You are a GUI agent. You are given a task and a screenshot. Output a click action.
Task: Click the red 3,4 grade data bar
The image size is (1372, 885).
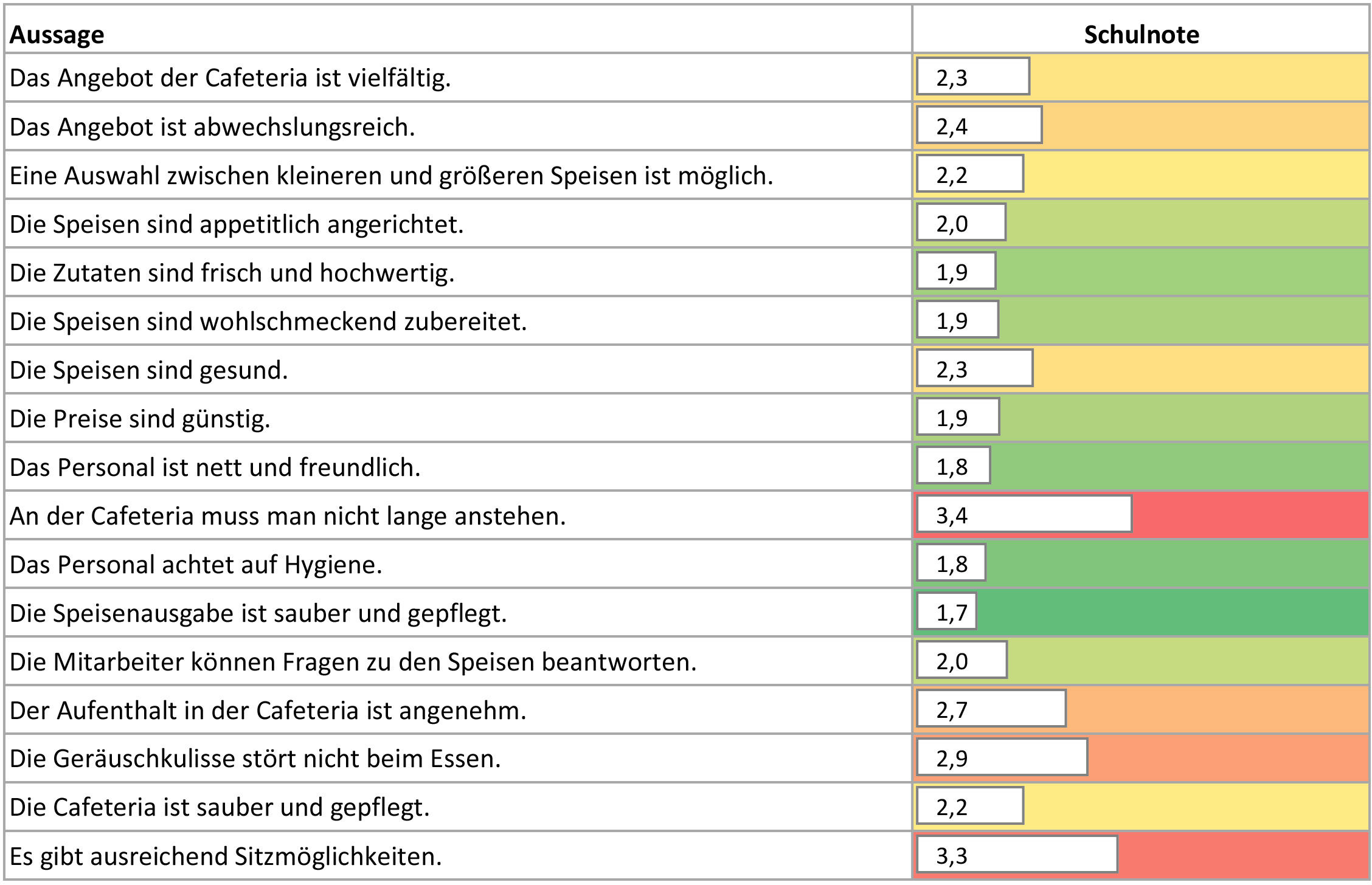(1024, 515)
